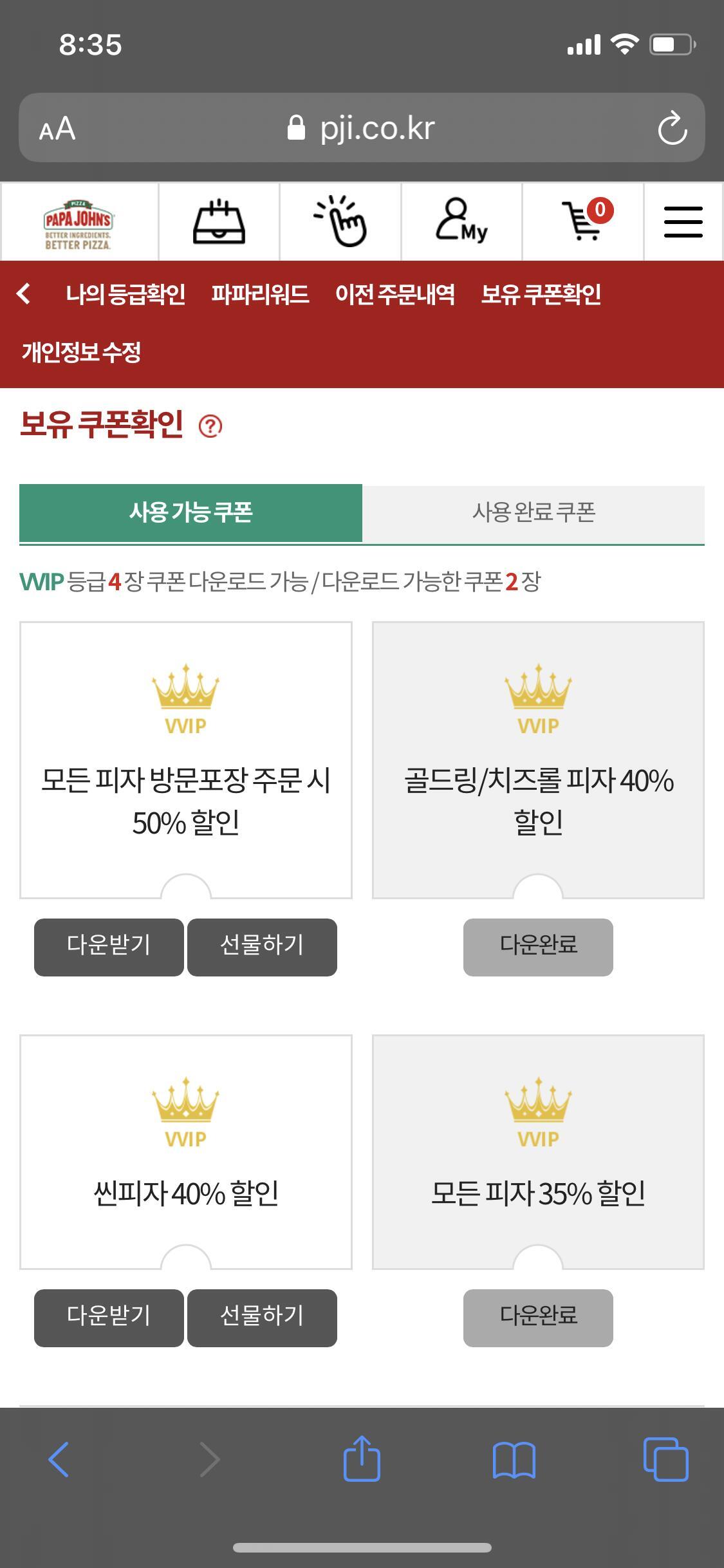
Task: Tap the Safari share icon
Action: click(x=362, y=1459)
